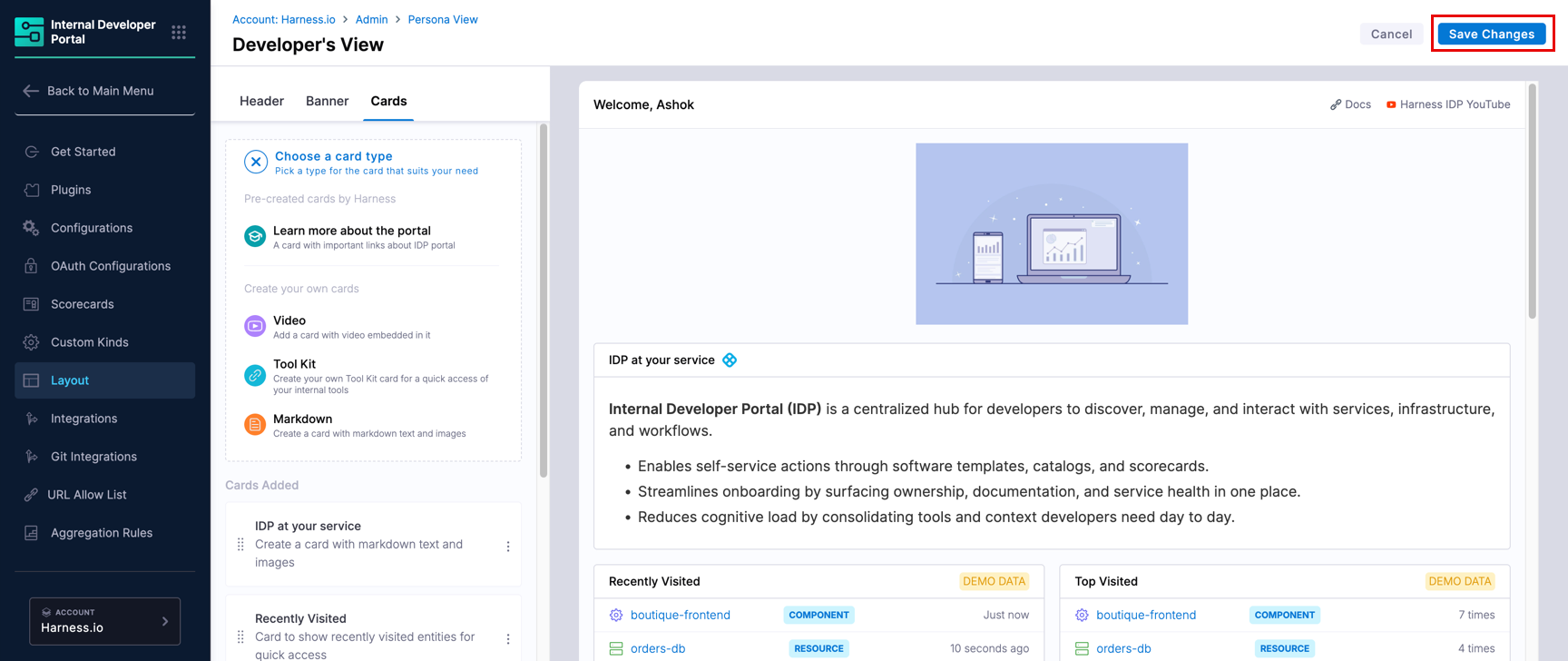Open the Persona View breadcrumb link
The height and width of the screenshot is (661, 1568).
(x=443, y=19)
